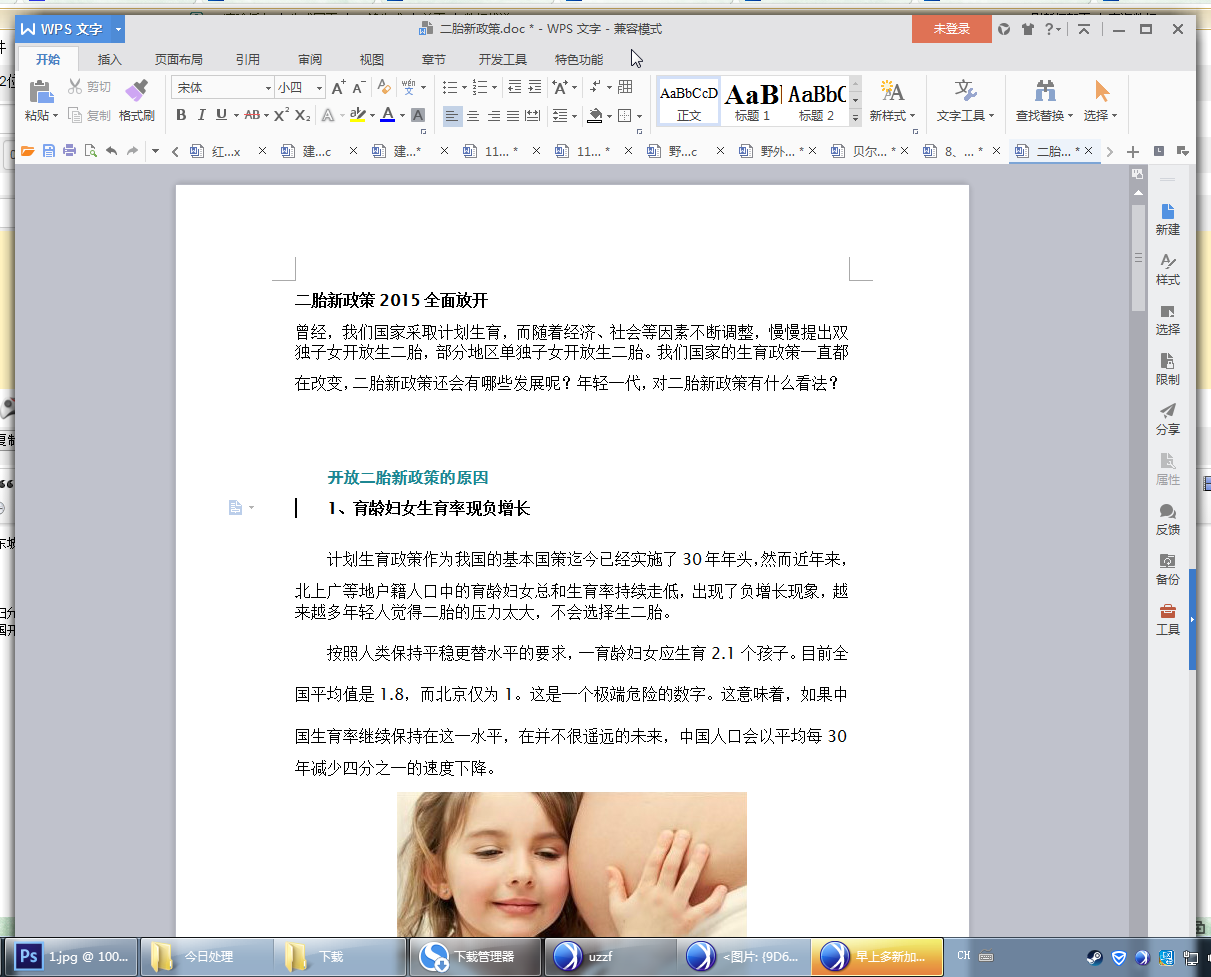Switch to the 引用 (References) tab
Image resolution: width=1211 pixels, height=977 pixels.
[x=248, y=59]
